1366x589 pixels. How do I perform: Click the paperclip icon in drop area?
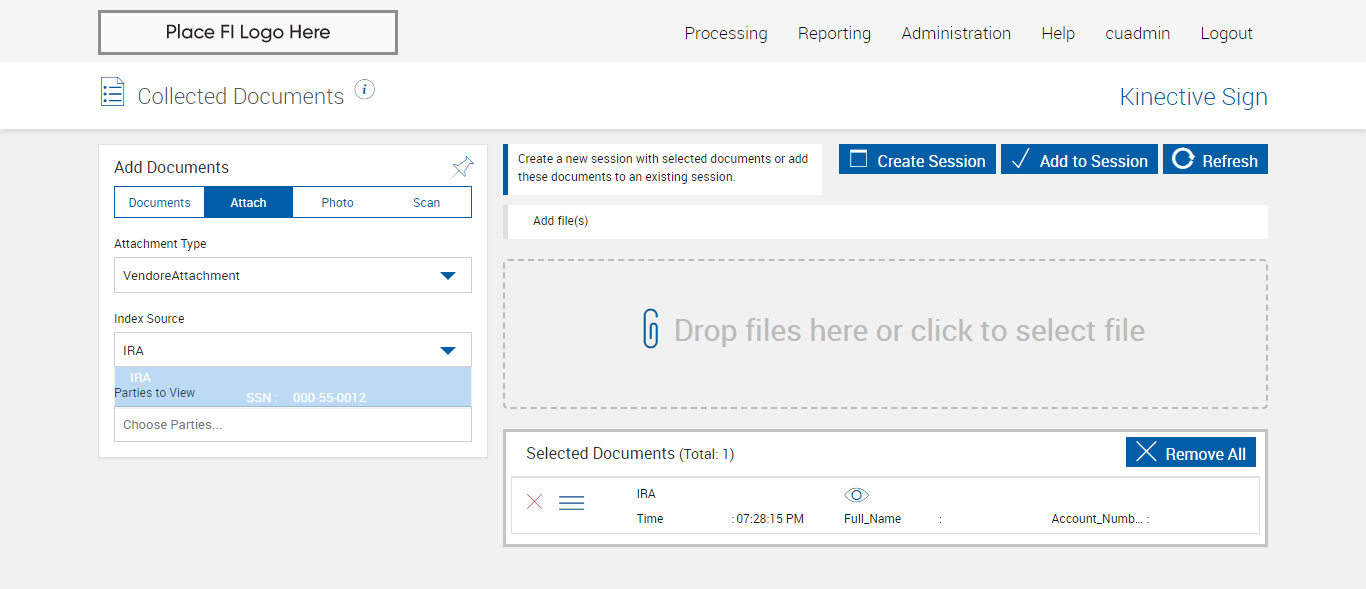(651, 330)
